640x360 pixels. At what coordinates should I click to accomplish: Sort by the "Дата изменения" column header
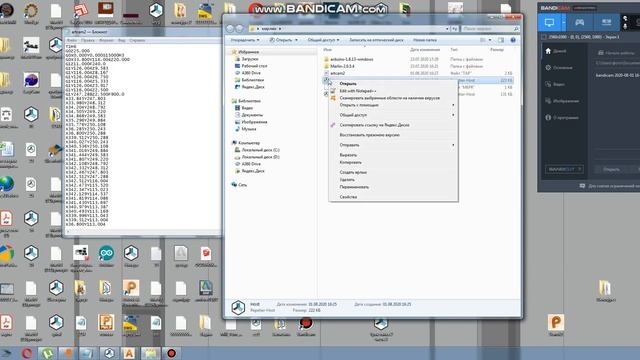tap(424, 50)
